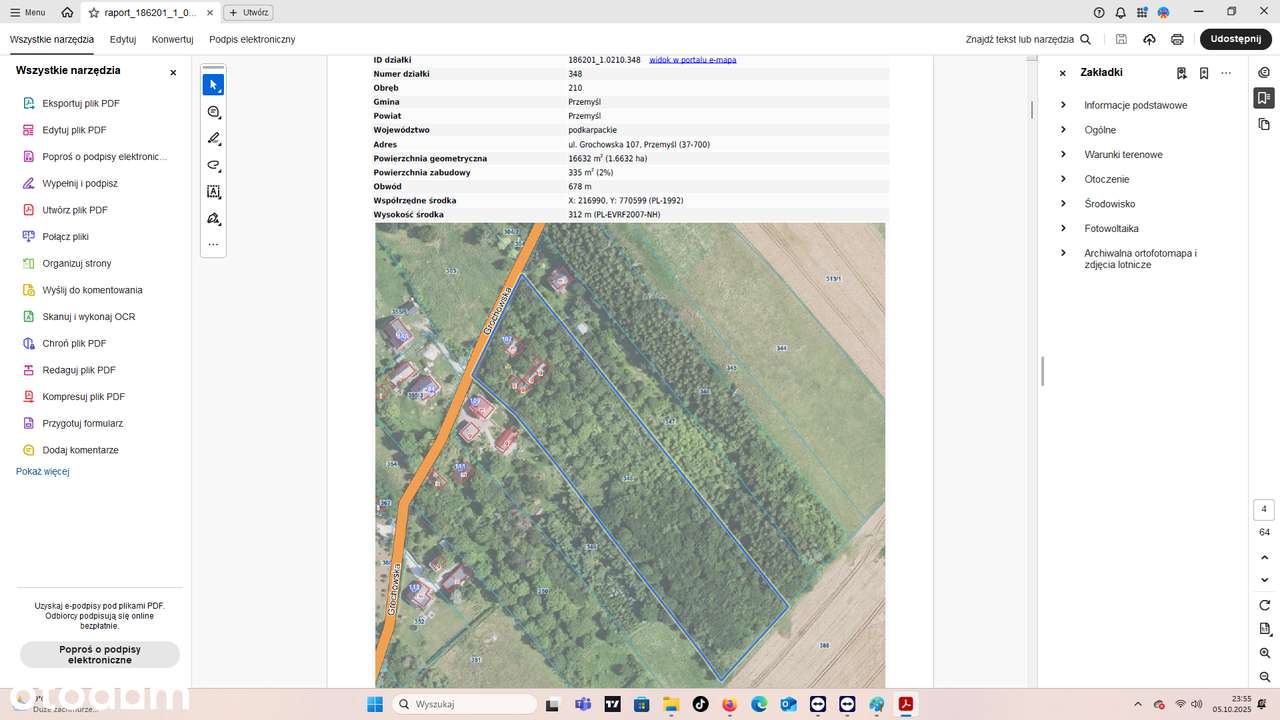
Task: Close the Wszystkie narzędzia panel
Action: pyautogui.click(x=173, y=72)
